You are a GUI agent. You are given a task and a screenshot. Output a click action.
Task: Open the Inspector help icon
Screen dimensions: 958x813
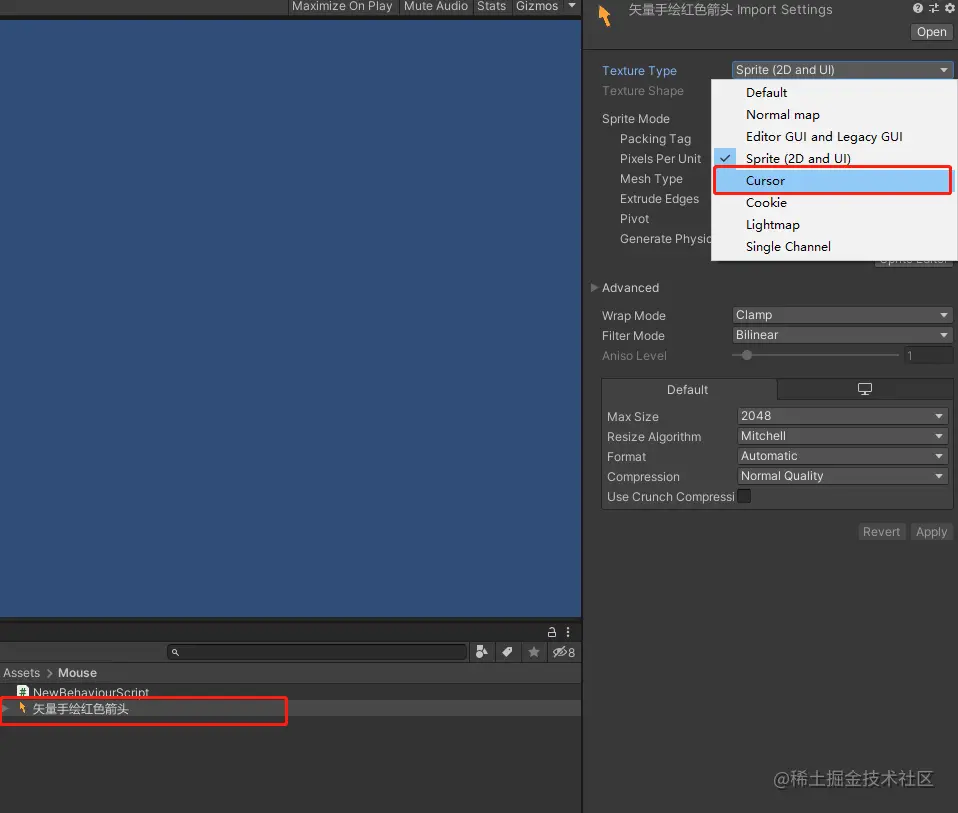coord(918,8)
